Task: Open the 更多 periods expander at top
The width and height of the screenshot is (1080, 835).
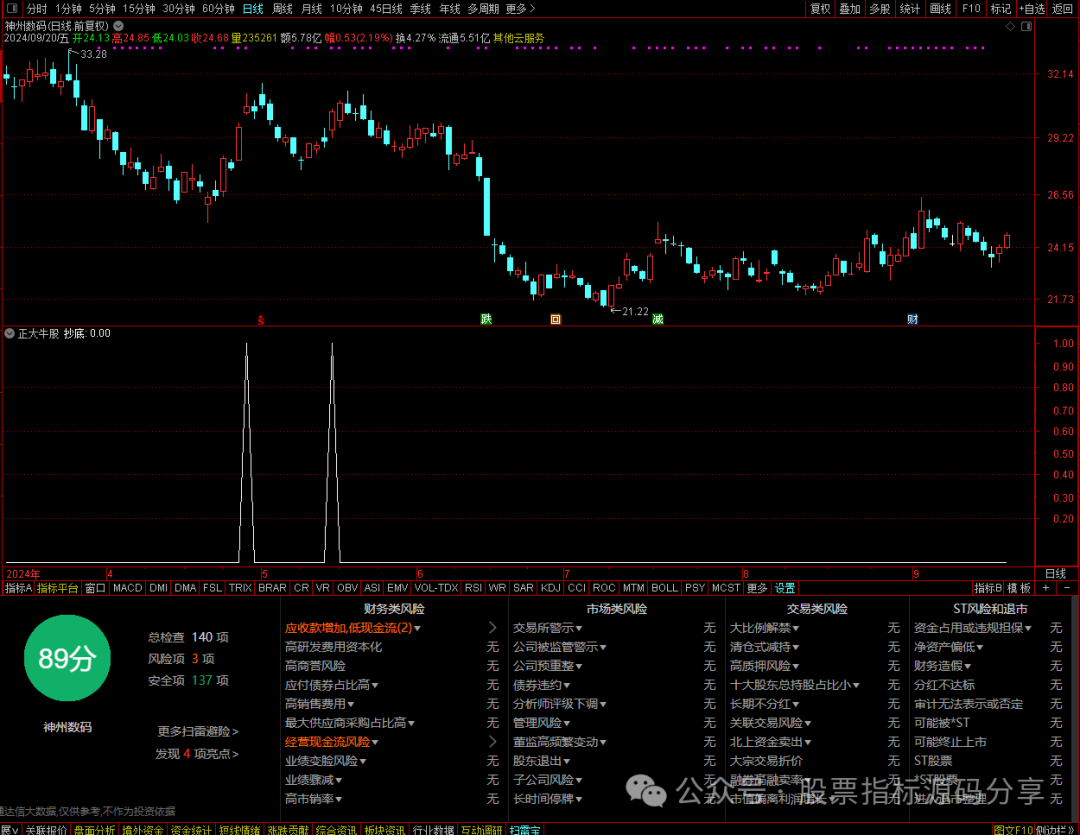Action: tap(520, 8)
